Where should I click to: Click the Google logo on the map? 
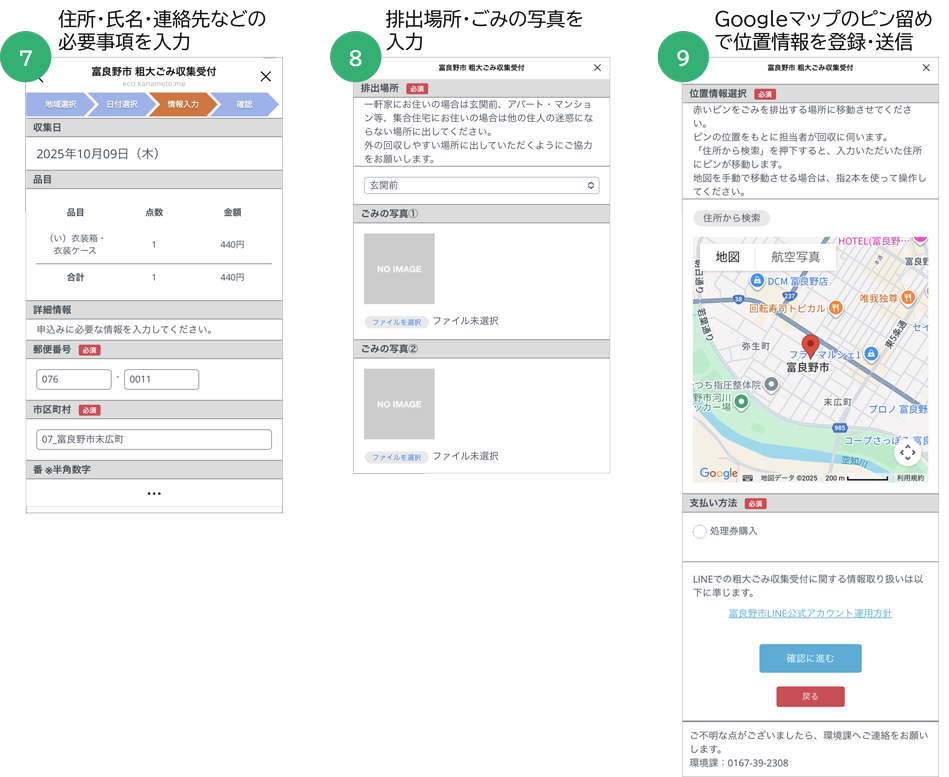[x=720, y=472]
